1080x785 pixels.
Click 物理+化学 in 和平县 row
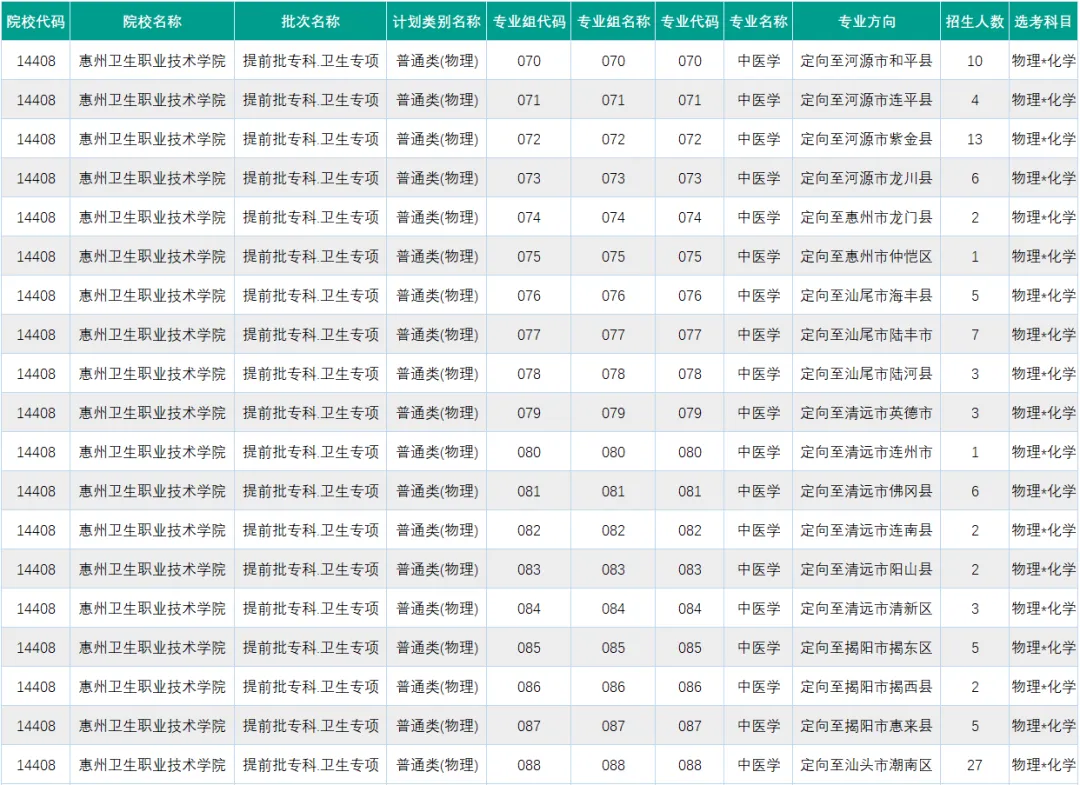pos(1043,61)
